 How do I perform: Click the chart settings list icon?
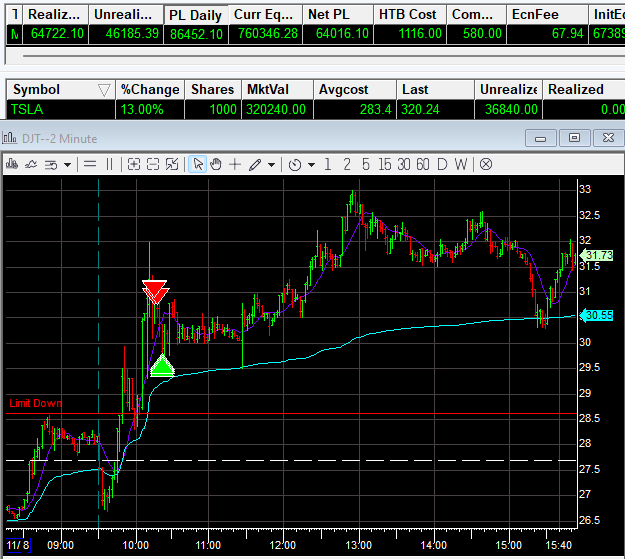[x=51, y=165]
